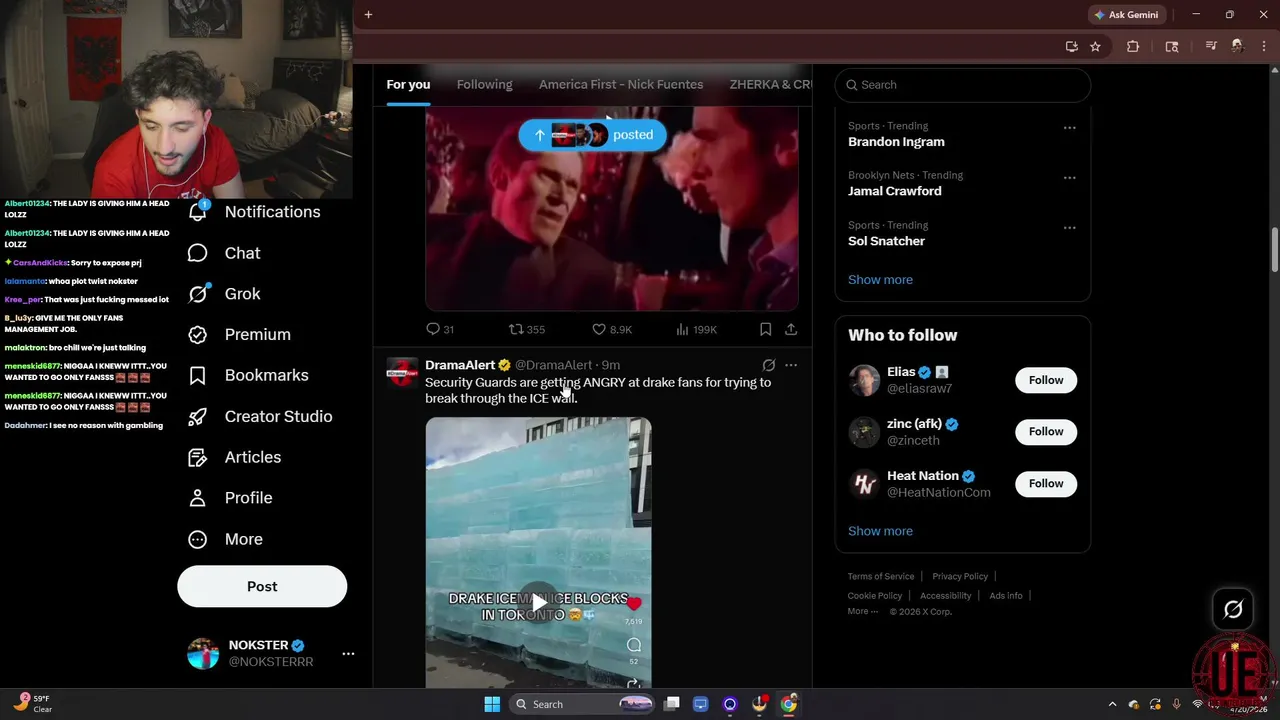Open Cookie Policy link
Viewport: 1280px width, 720px height.
click(875, 595)
